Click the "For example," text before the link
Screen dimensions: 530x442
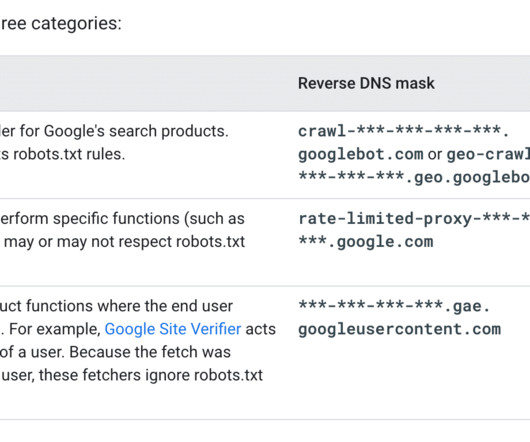click(x=55, y=329)
